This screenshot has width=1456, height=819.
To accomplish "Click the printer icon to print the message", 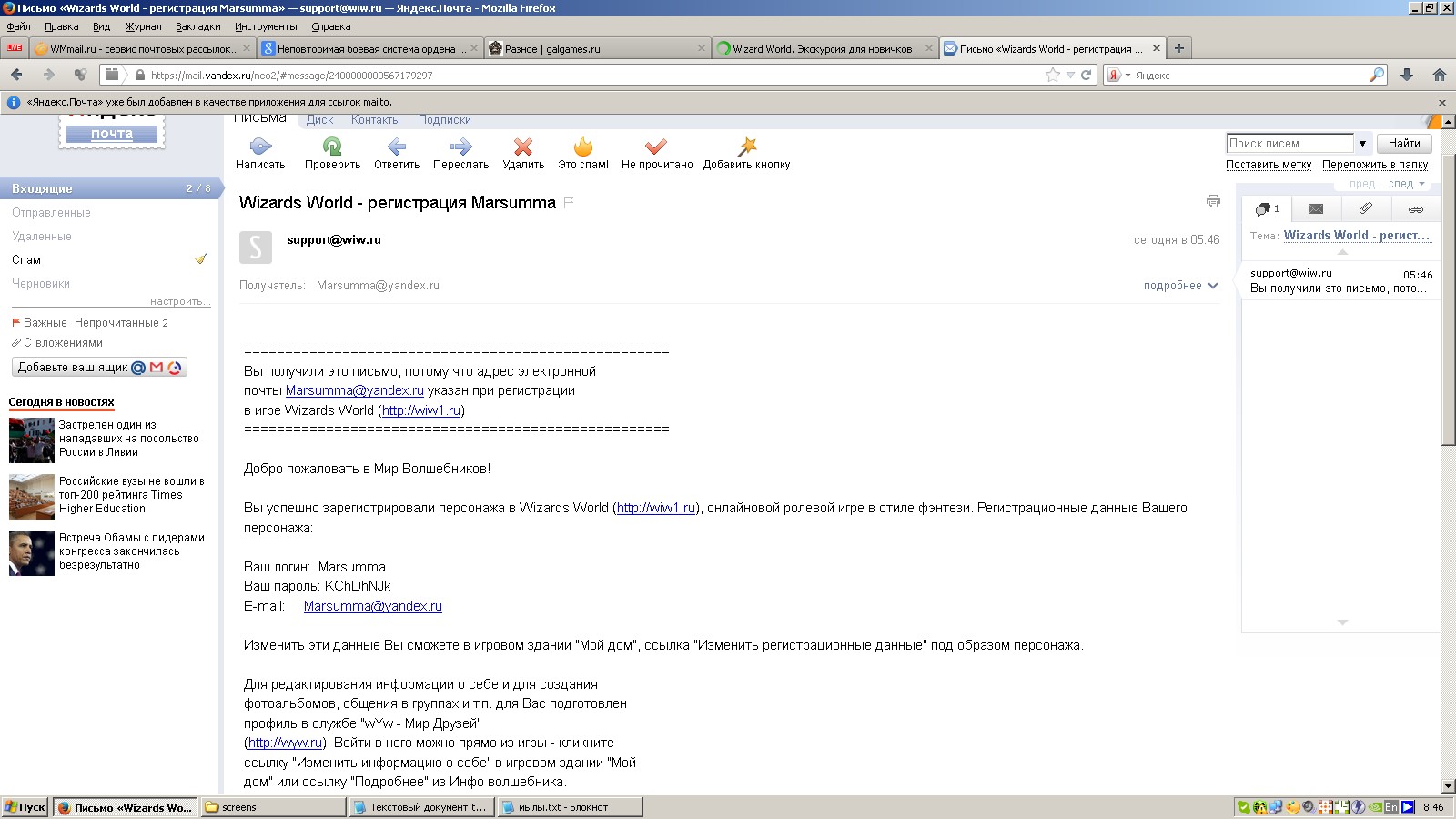I will (x=1213, y=201).
